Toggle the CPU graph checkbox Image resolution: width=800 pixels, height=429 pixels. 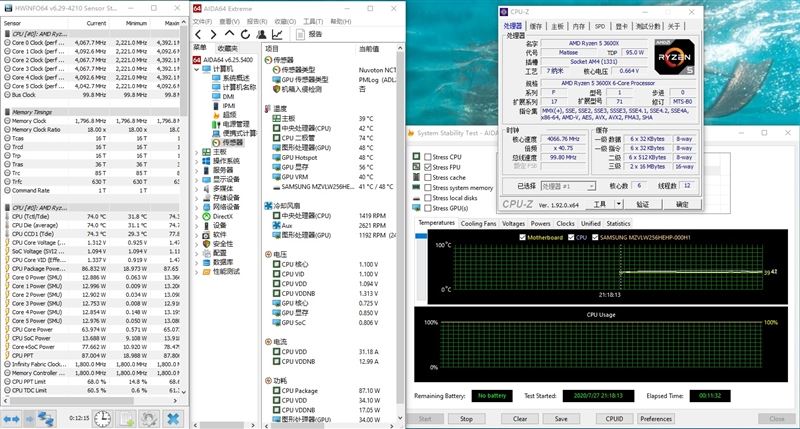pos(571,238)
